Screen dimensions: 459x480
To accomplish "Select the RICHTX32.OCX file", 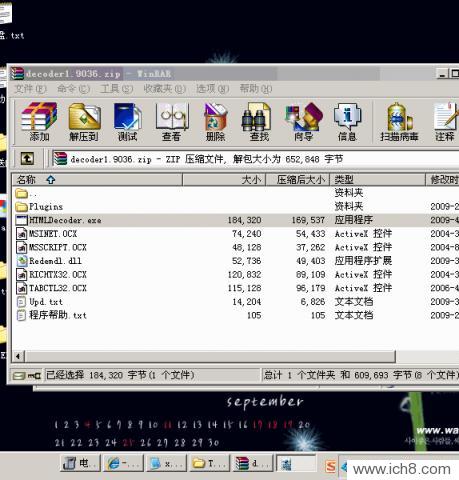I will (x=235, y=274).
